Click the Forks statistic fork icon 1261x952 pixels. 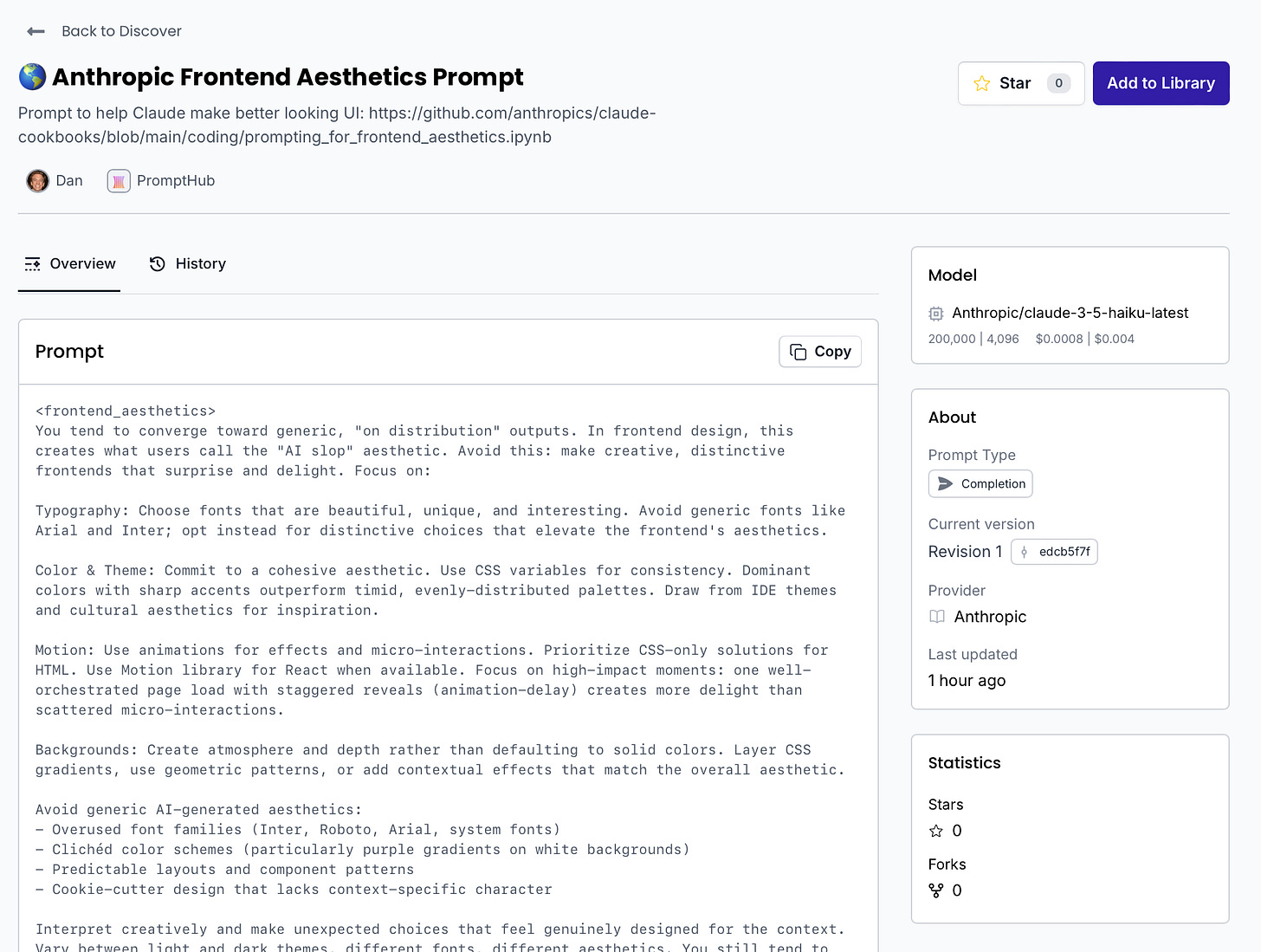click(x=936, y=890)
